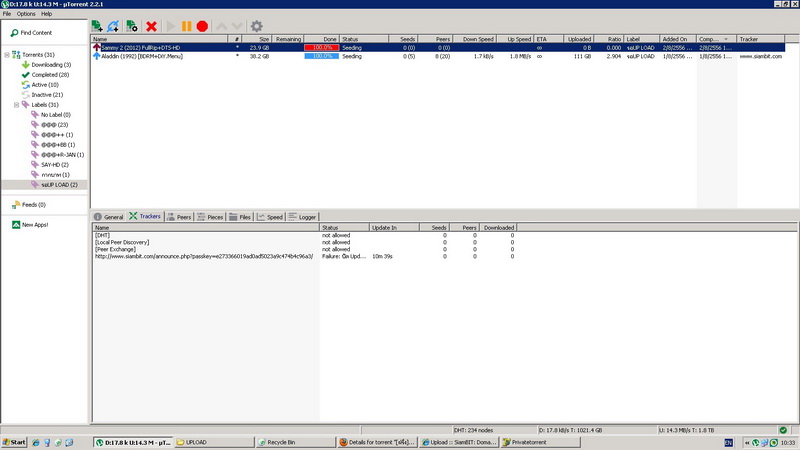The width and height of the screenshot is (800, 450).
Task: Click Add Torrent from URL icon
Action: pos(113,26)
